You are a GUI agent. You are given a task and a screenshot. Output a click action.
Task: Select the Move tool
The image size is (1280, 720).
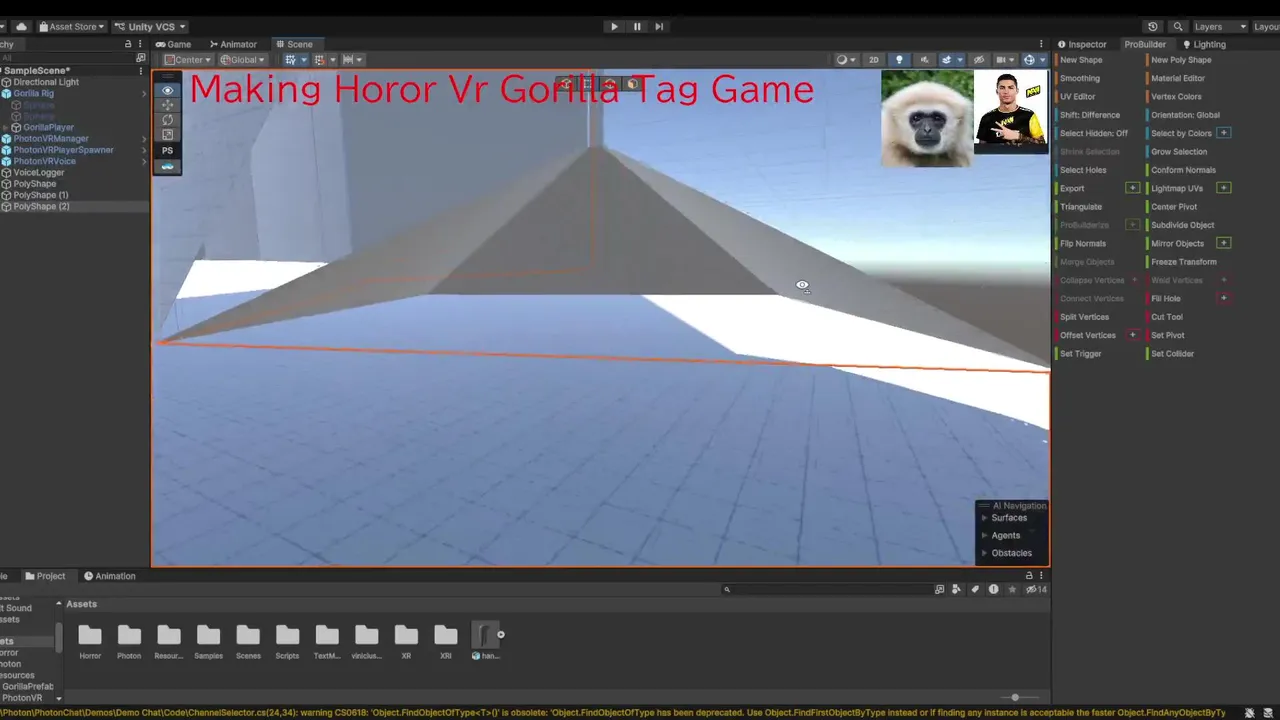(167, 105)
